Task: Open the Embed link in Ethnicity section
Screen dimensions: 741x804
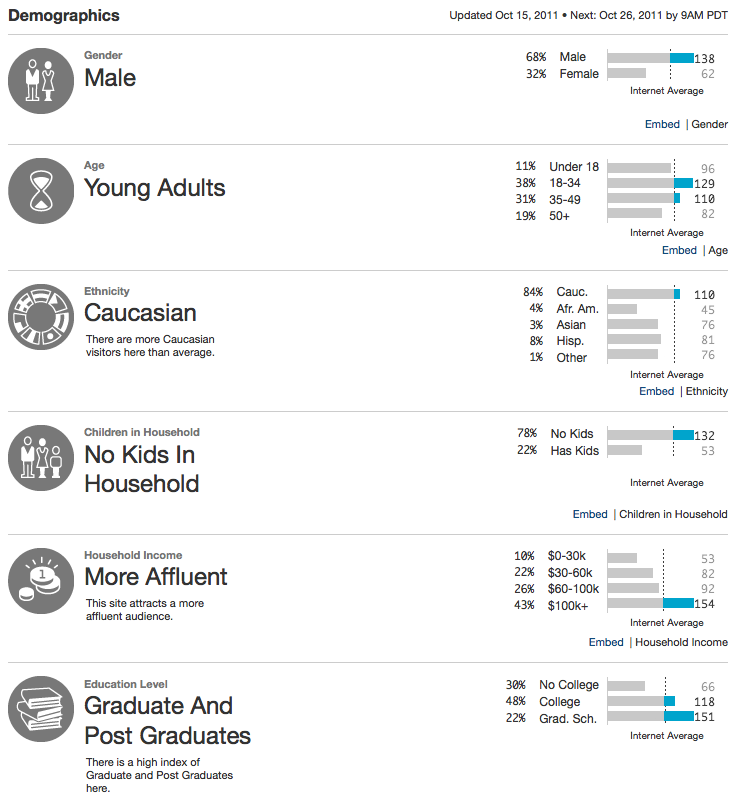Action: (x=657, y=391)
